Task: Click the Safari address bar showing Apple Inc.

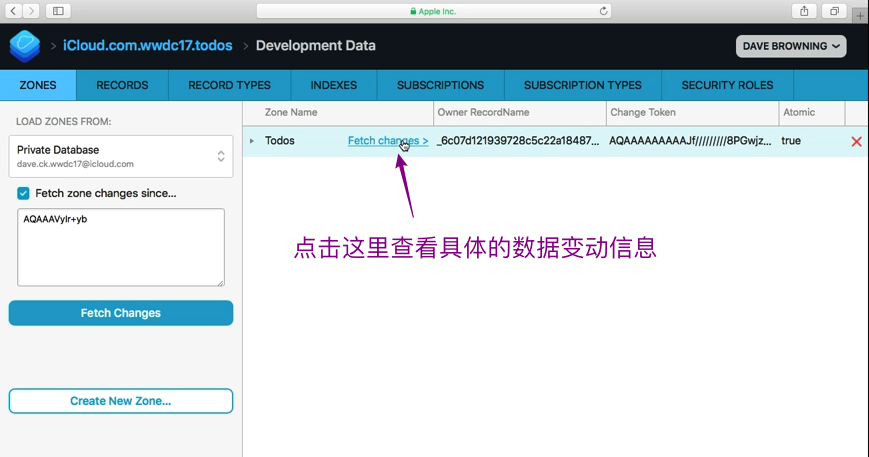Action: click(433, 11)
